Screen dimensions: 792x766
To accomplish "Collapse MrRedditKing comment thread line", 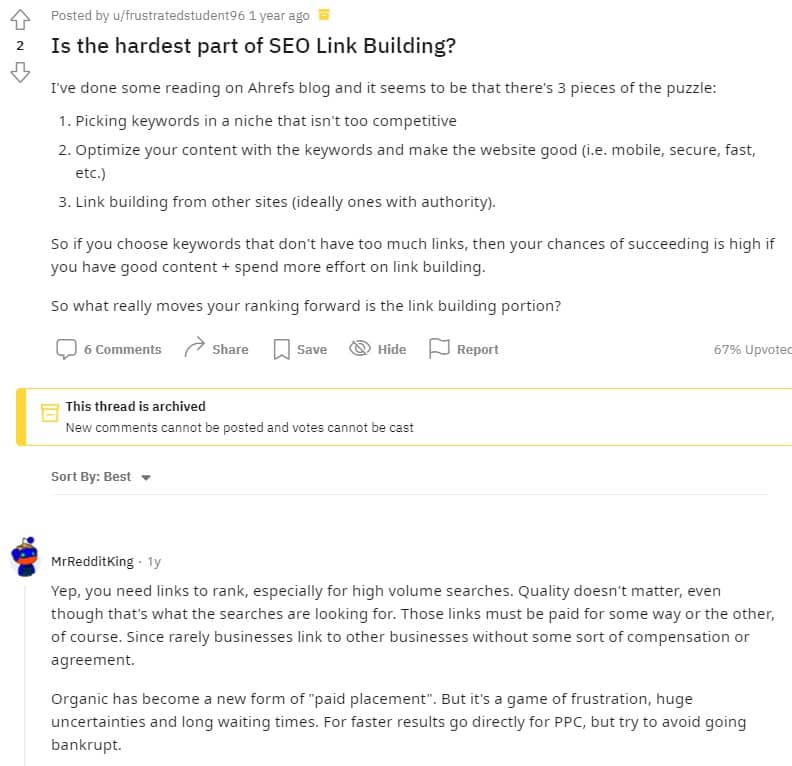I will pyautogui.click(x=24, y=674).
